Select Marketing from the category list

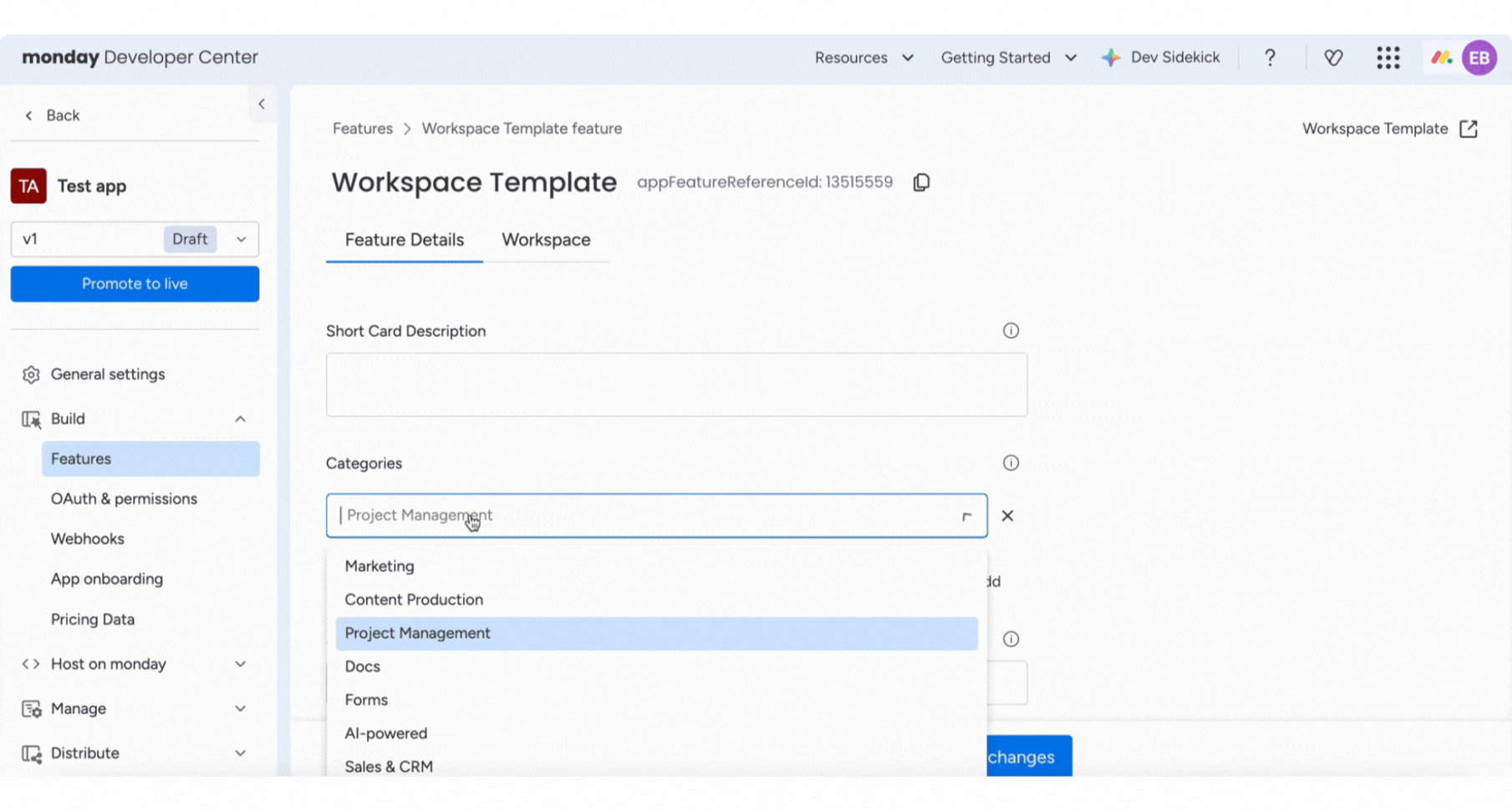coord(657,566)
